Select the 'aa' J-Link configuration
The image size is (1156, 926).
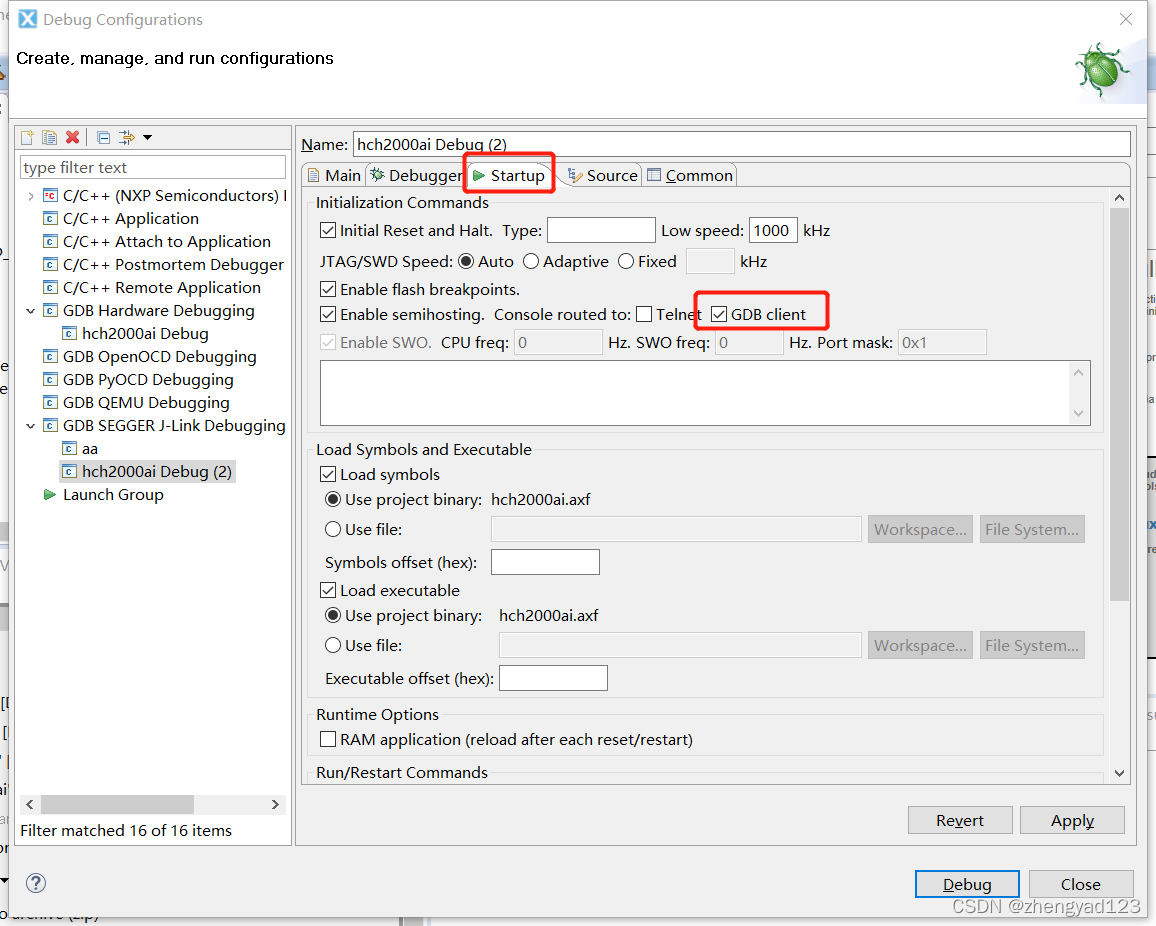[90, 449]
